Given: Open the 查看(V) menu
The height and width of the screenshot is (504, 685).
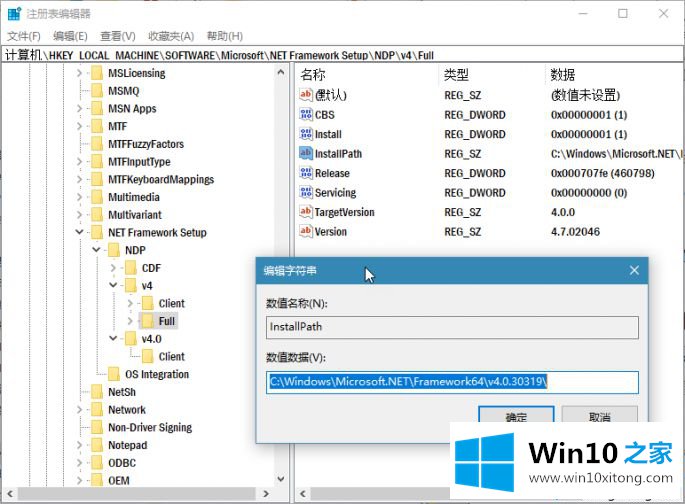Looking at the screenshot, I should tap(118, 36).
